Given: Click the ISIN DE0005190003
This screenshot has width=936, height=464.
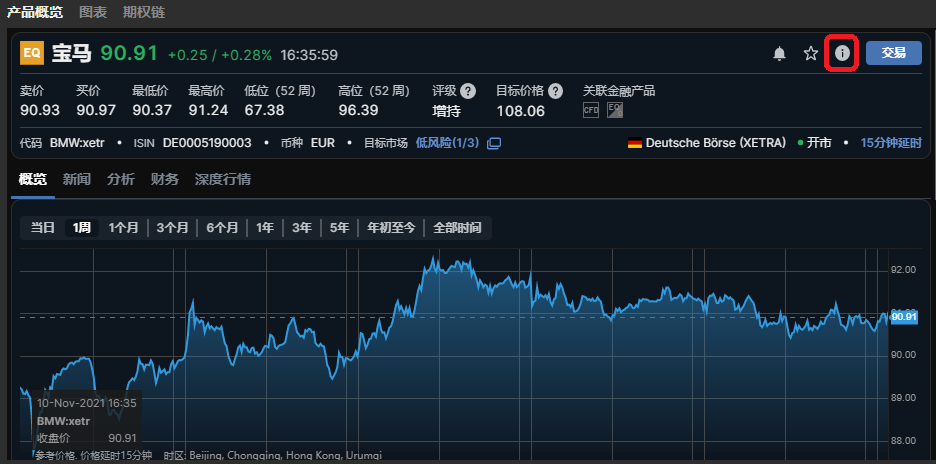Looking at the screenshot, I should coord(207,143).
